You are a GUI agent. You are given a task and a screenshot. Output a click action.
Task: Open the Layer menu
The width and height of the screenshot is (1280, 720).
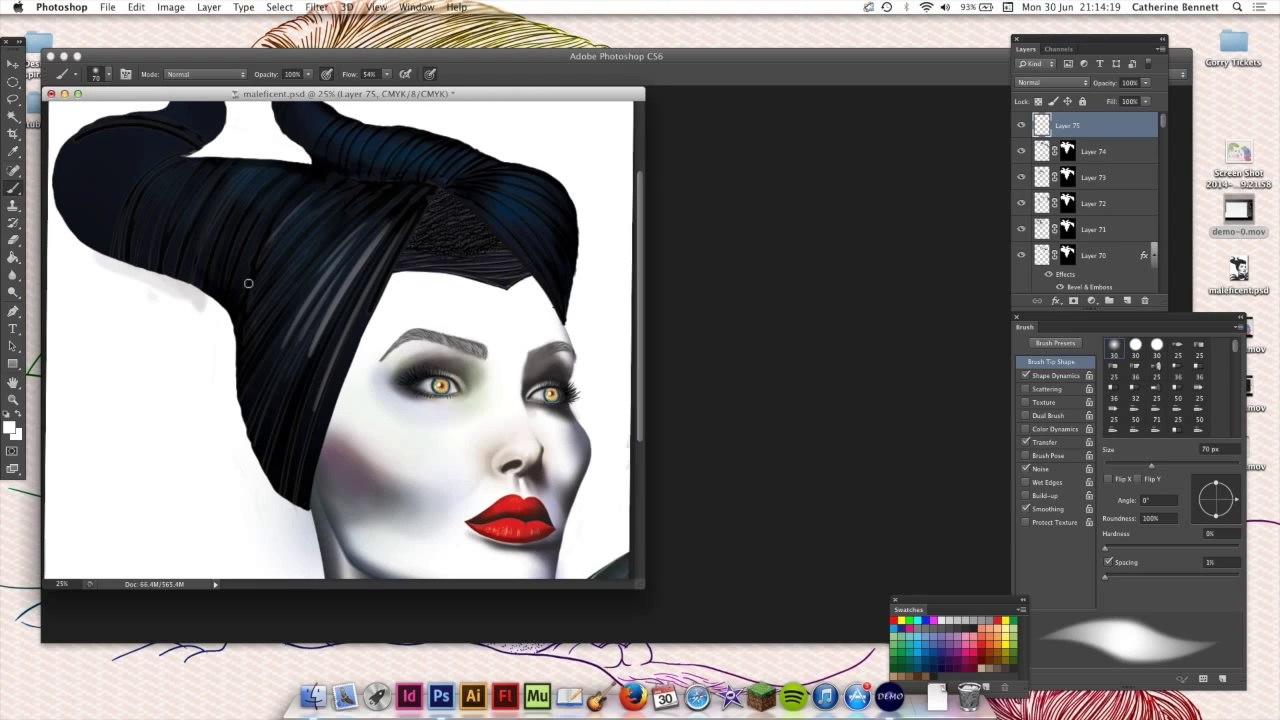pyautogui.click(x=209, y=7)
